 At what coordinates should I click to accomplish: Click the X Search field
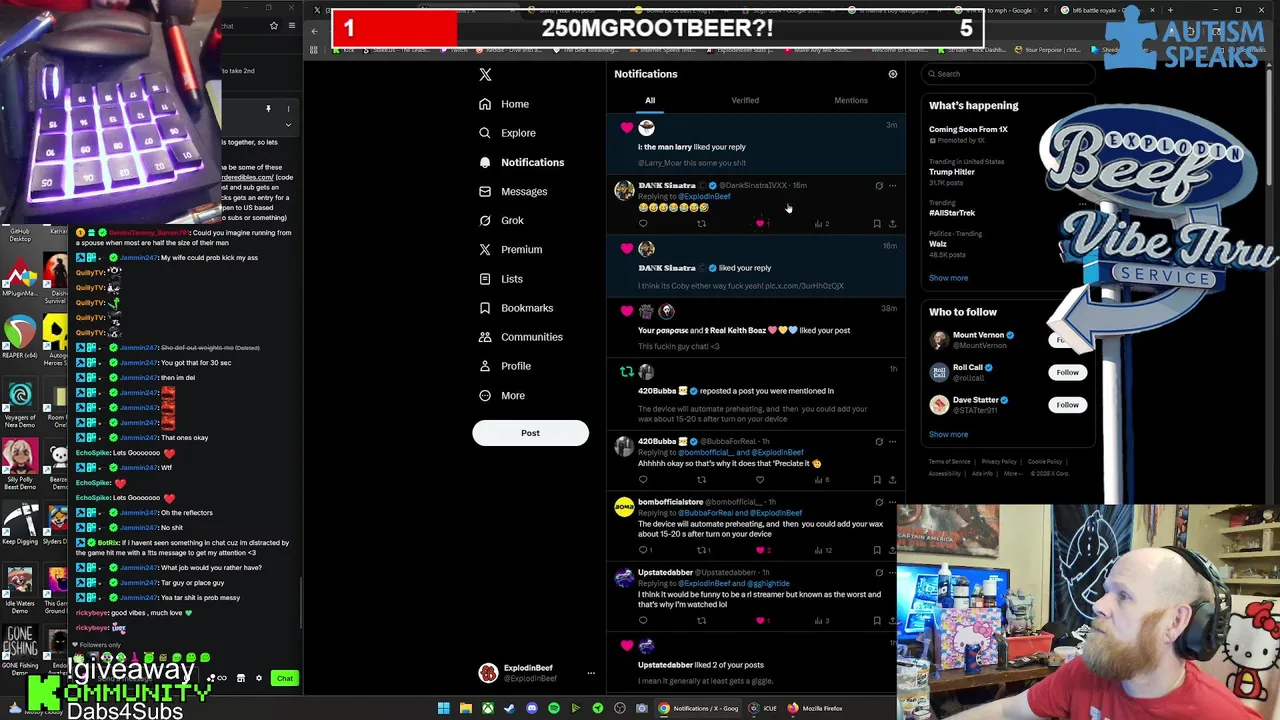point(1008,74)
